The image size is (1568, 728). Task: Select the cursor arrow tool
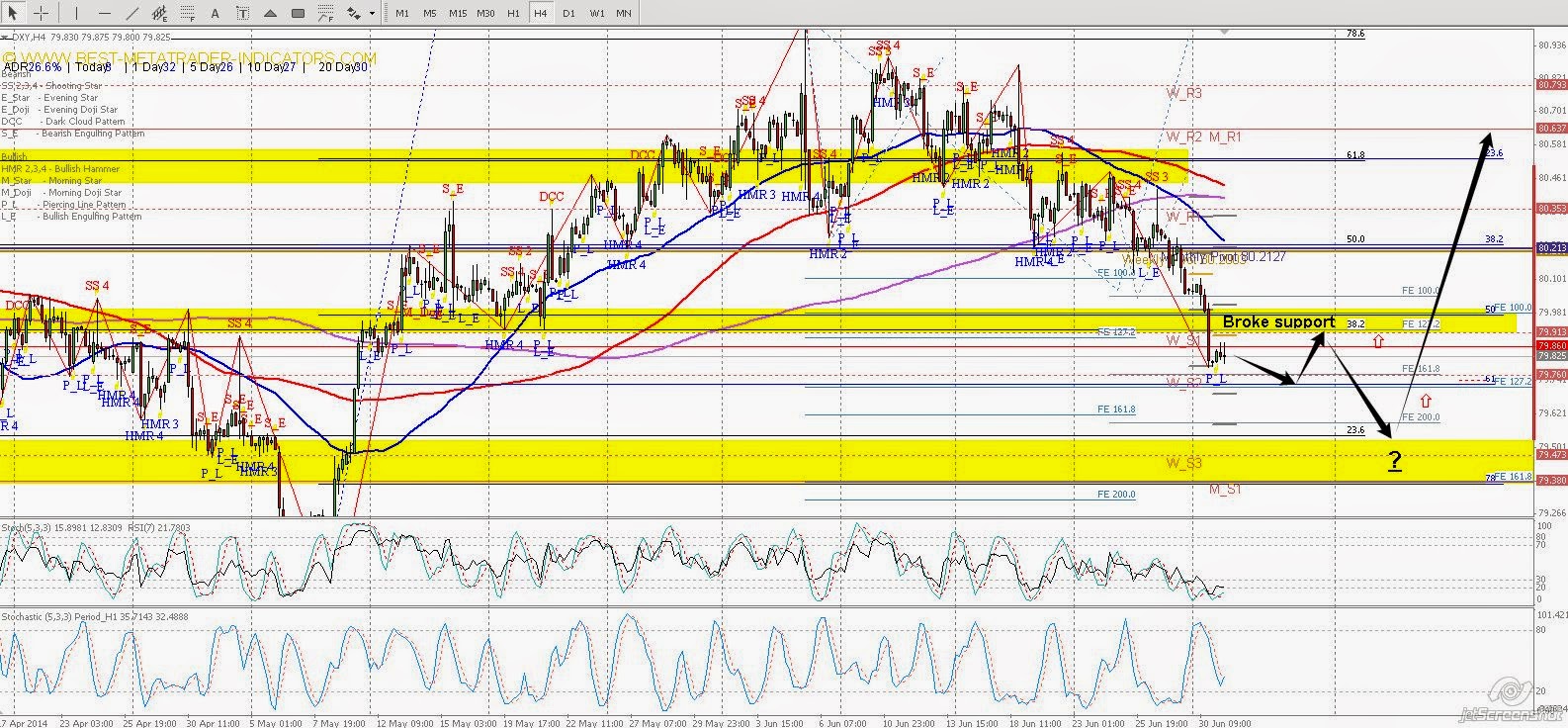point(15,13)
